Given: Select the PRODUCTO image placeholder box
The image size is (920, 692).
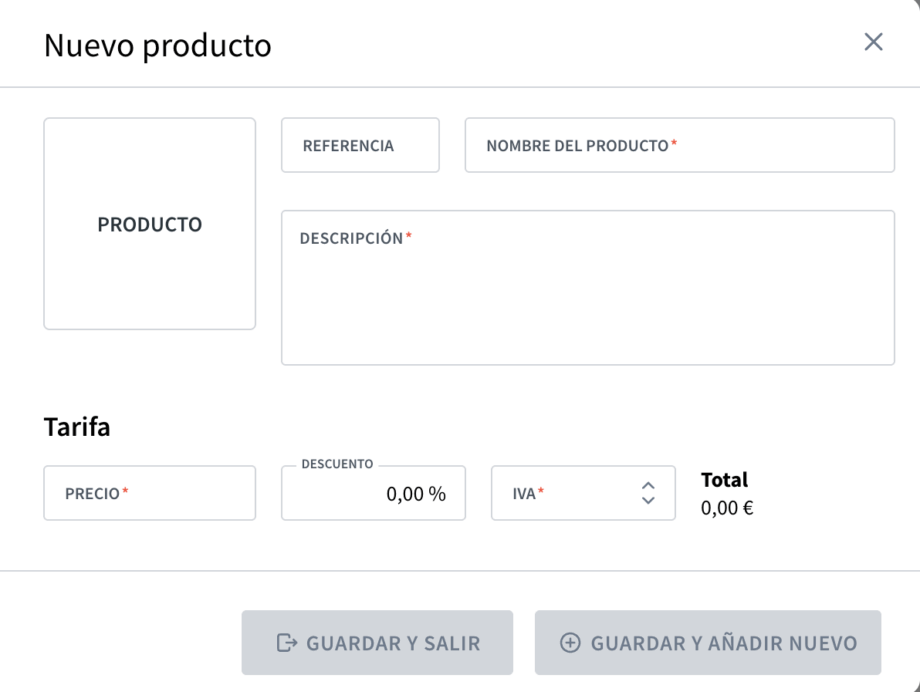Looking at the screenshot, I should [149, 224].
